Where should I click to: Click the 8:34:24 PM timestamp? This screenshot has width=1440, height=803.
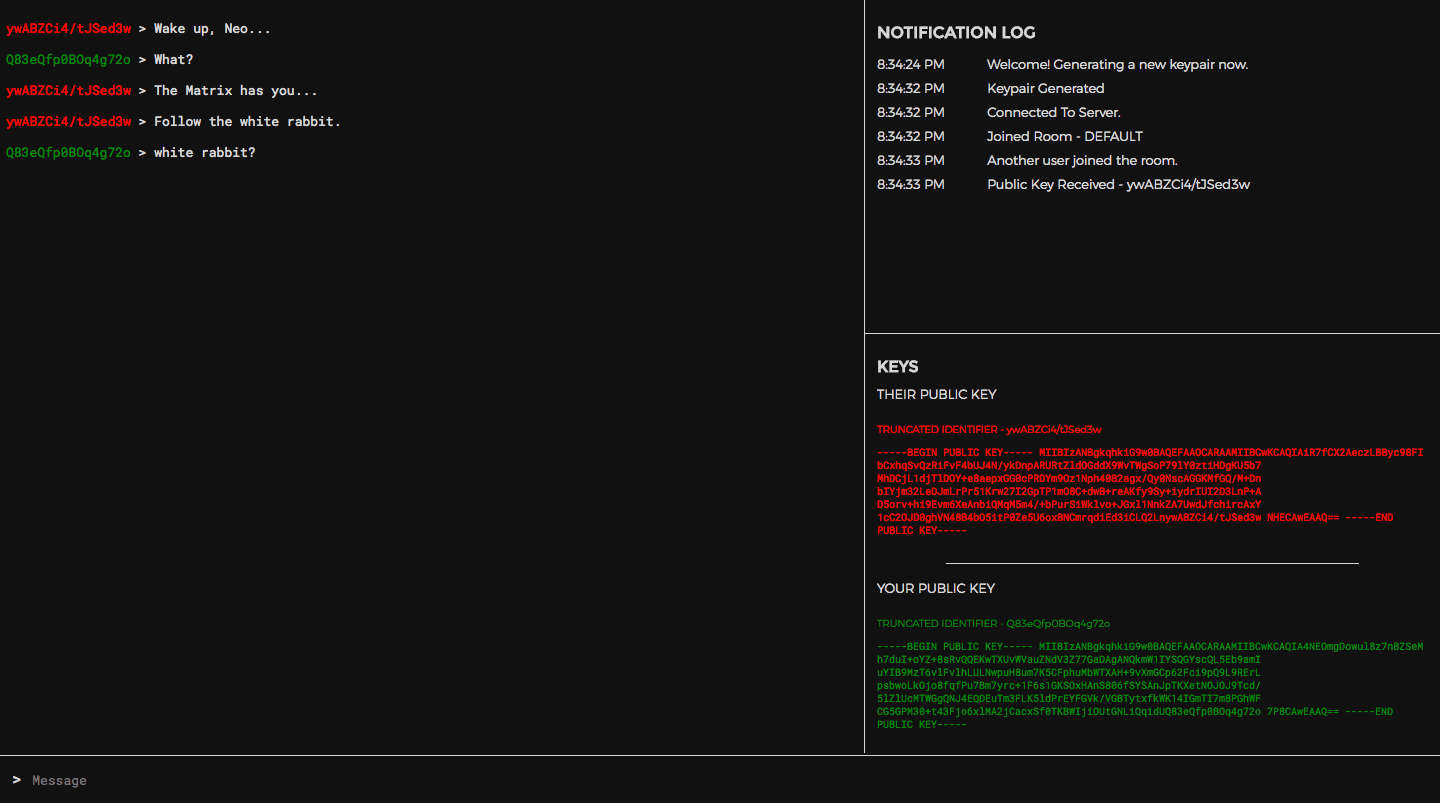pyautogui.click(x=911, y=65)
